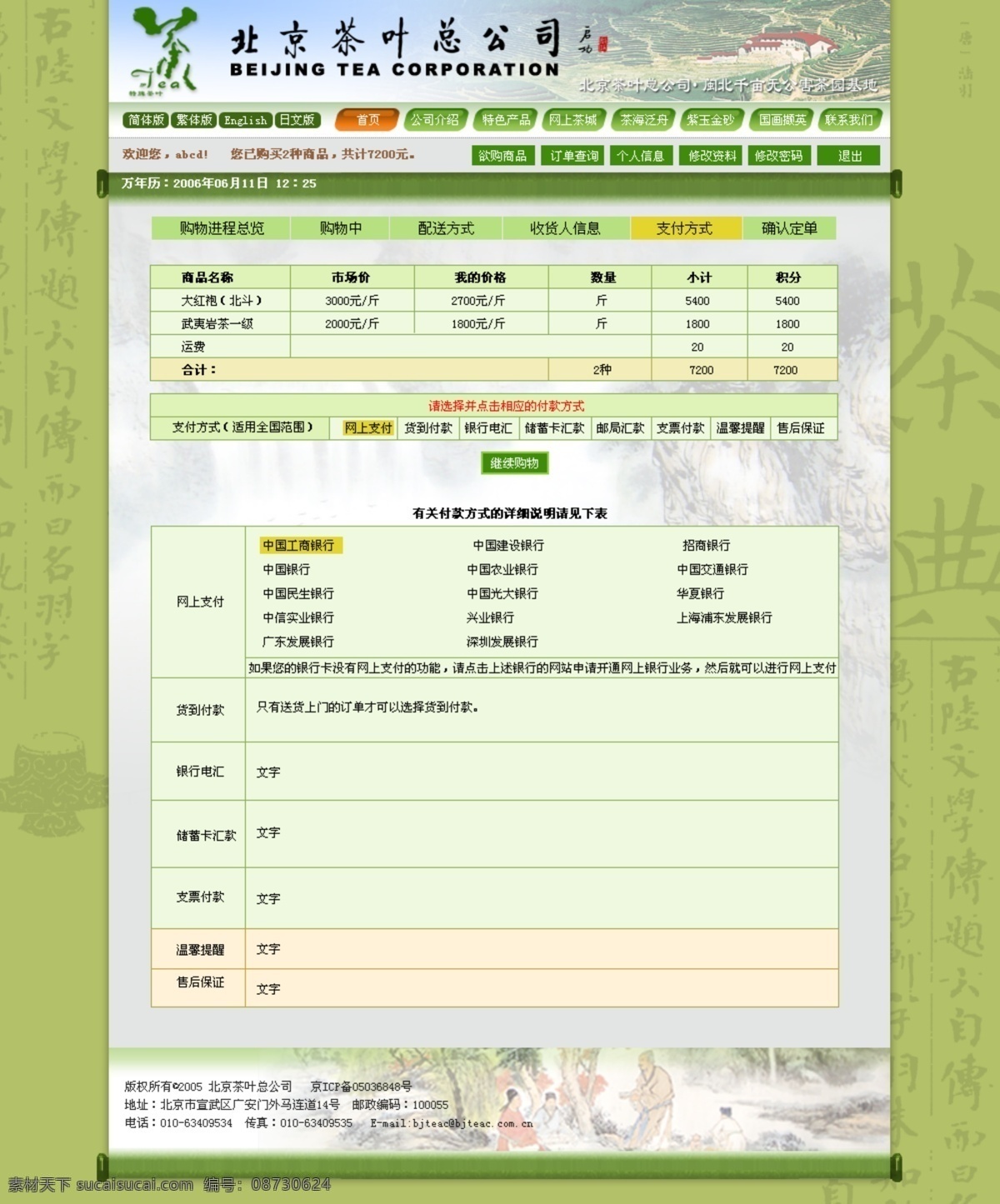Switch to English language version
The height and width of the screenshot is (1204, 1000).
click(x=245, y=120)
